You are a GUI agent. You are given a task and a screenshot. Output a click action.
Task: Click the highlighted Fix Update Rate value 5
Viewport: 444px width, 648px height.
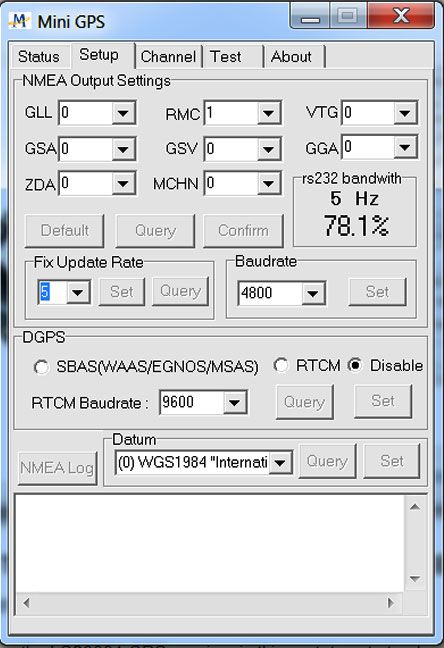[x=45, y=292]
